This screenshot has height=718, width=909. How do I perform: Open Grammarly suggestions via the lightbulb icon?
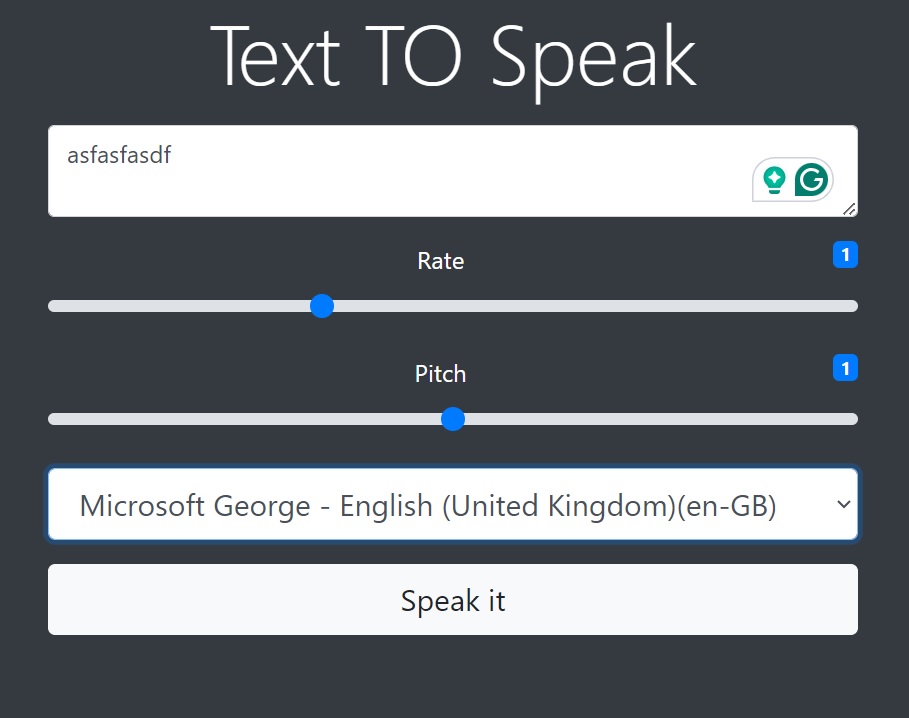coord(775,180)
